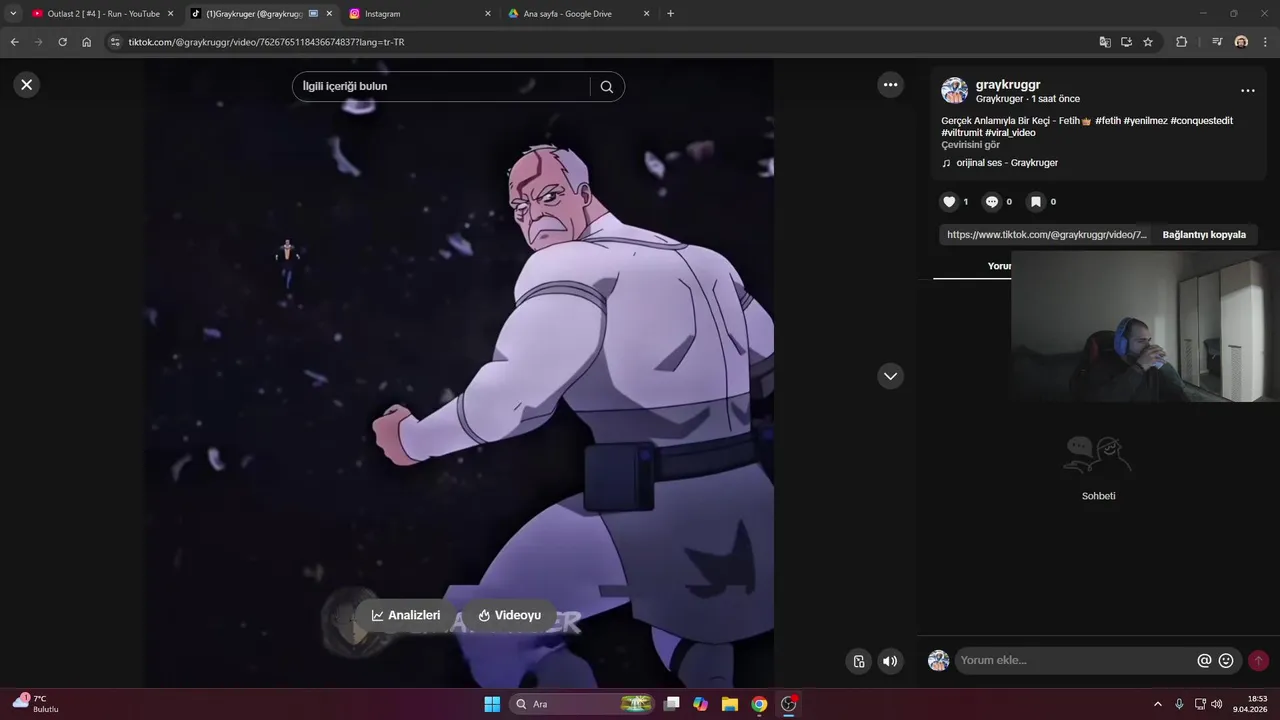Click Çevirisini gör translation link
This screenshot has height=720, width=1280.
pos(970,145)
